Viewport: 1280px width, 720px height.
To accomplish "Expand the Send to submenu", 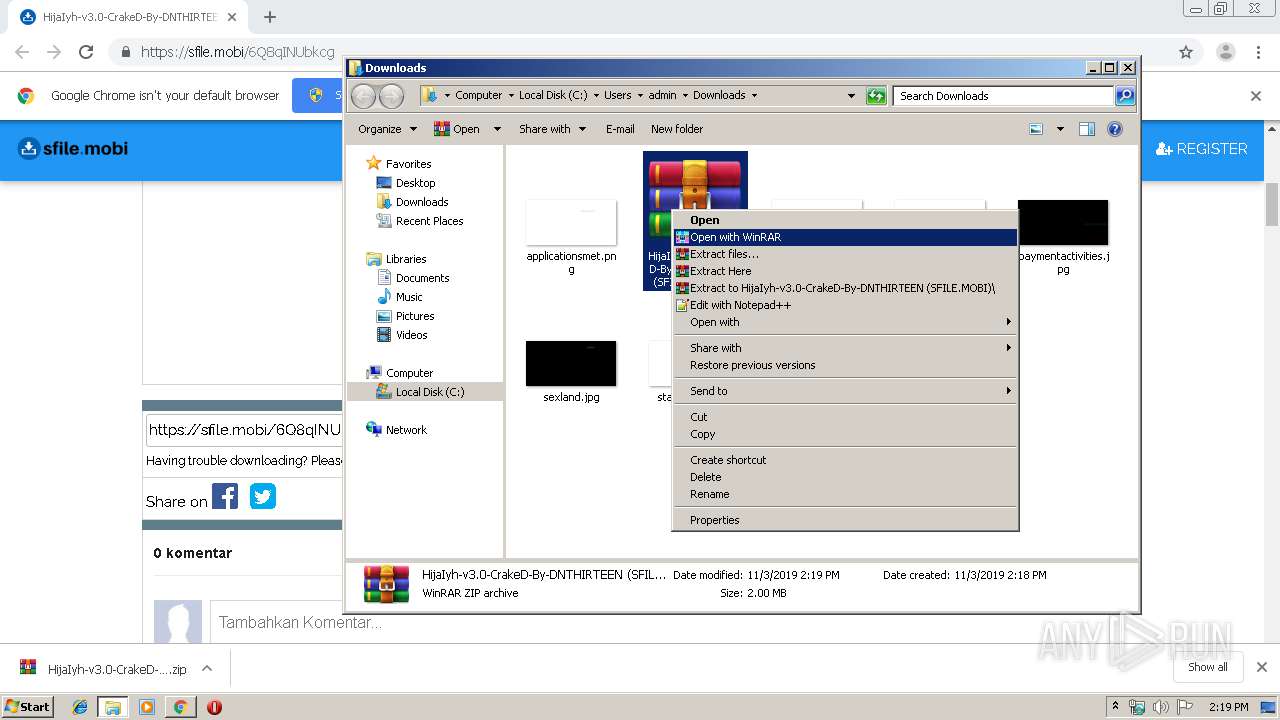I will (x=845, y=391).
